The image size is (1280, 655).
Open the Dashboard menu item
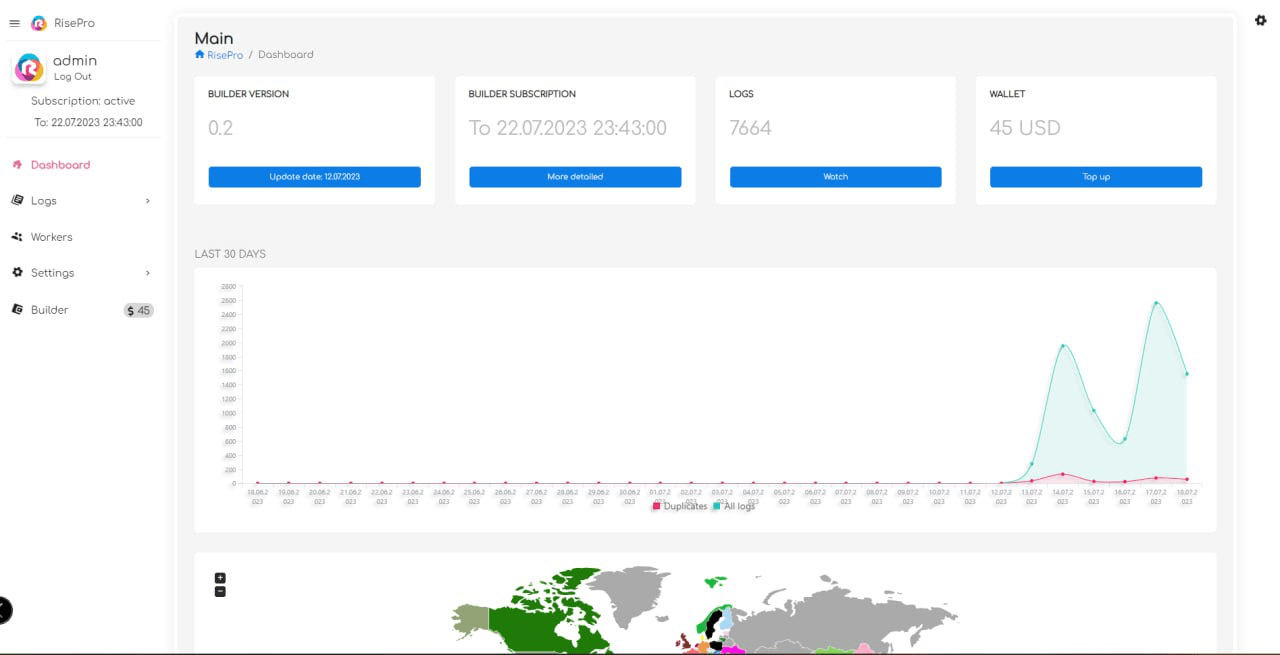60,165
